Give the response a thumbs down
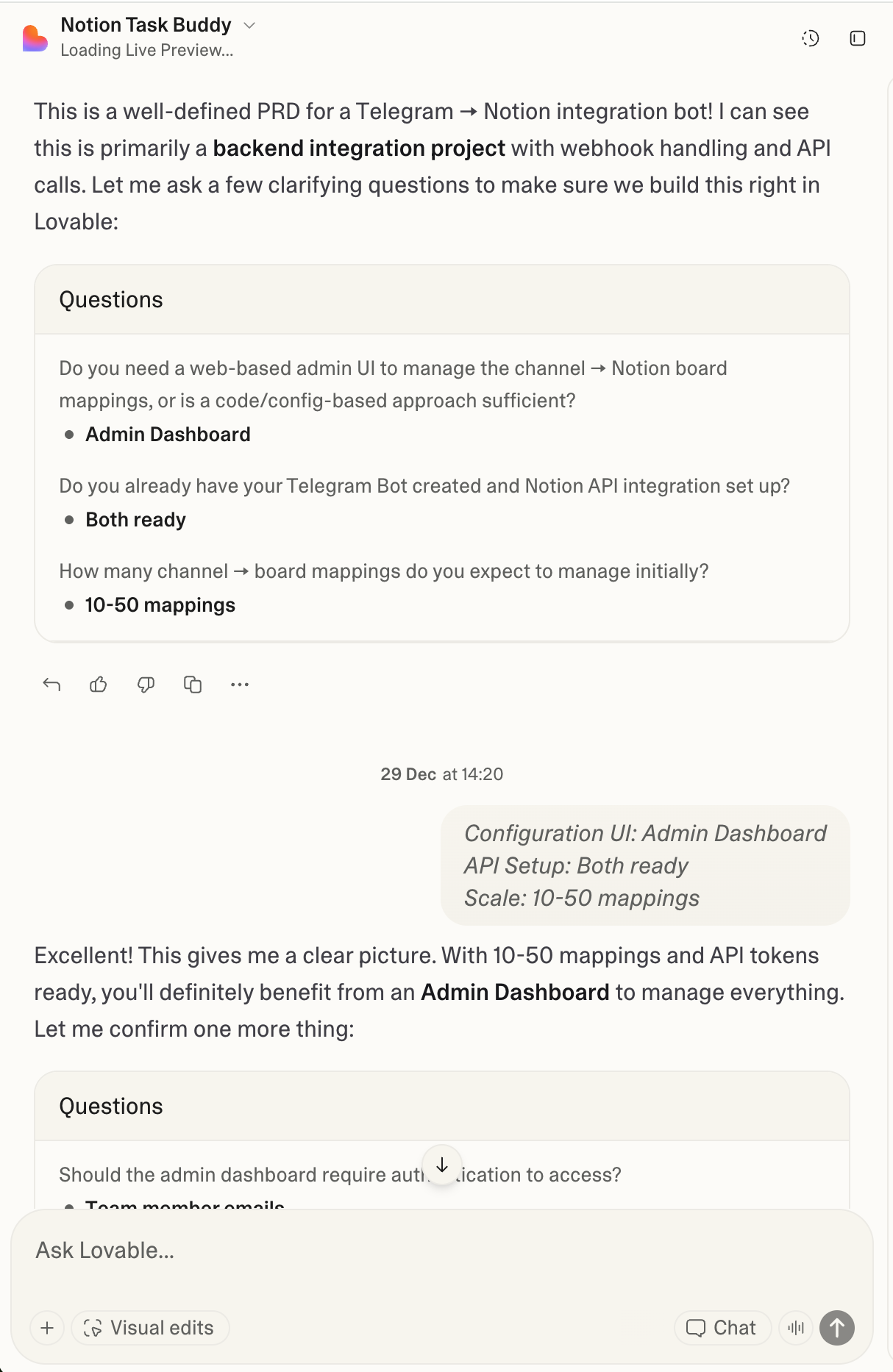893x1372 pixels. (x=146, y=684)
